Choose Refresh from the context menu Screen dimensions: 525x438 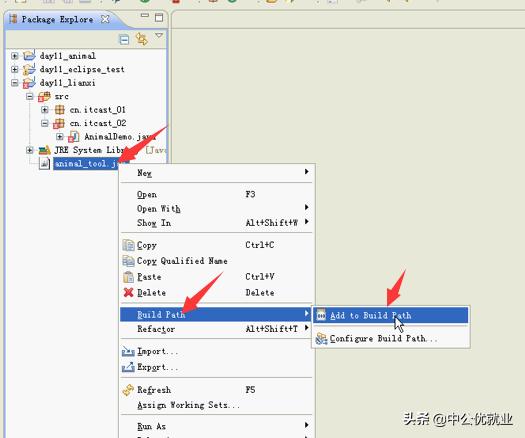click(216, 390)
